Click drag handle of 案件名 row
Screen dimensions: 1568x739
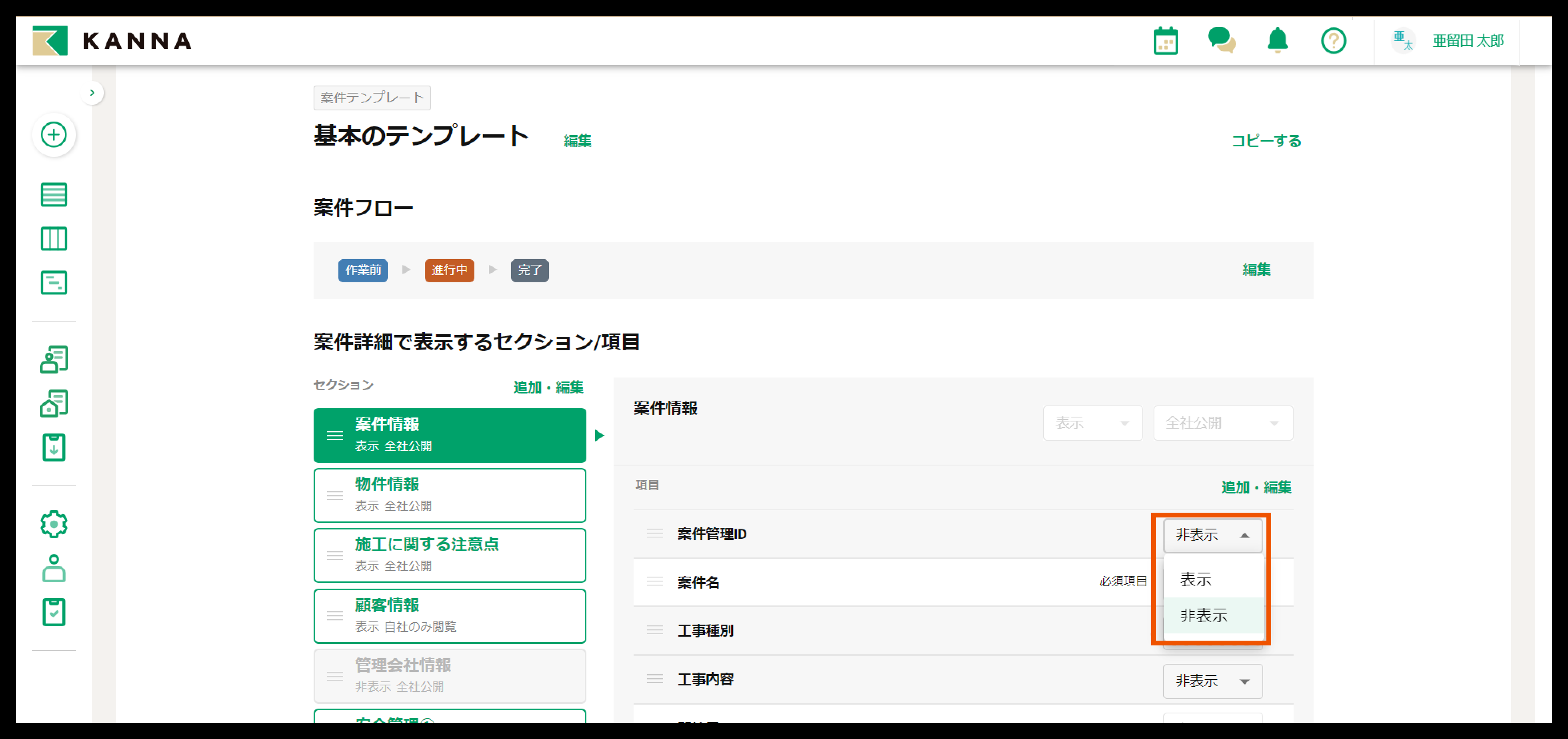click(655, 581)
